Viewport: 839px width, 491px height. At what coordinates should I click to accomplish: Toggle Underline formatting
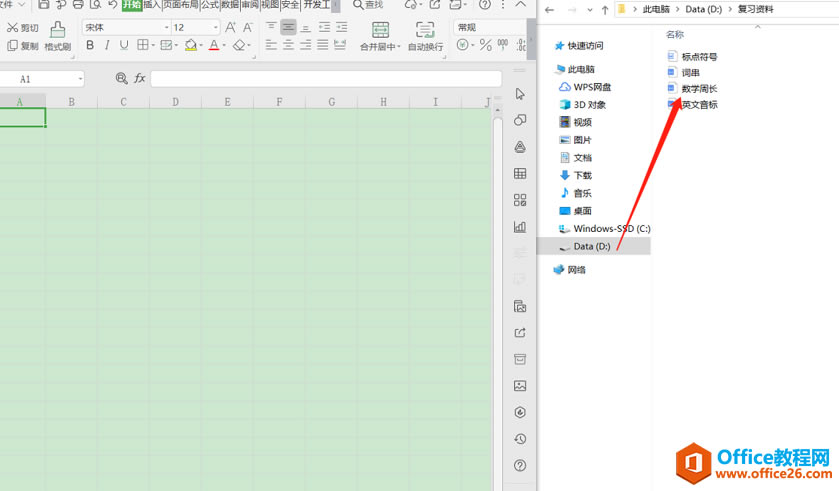(124, 45)
